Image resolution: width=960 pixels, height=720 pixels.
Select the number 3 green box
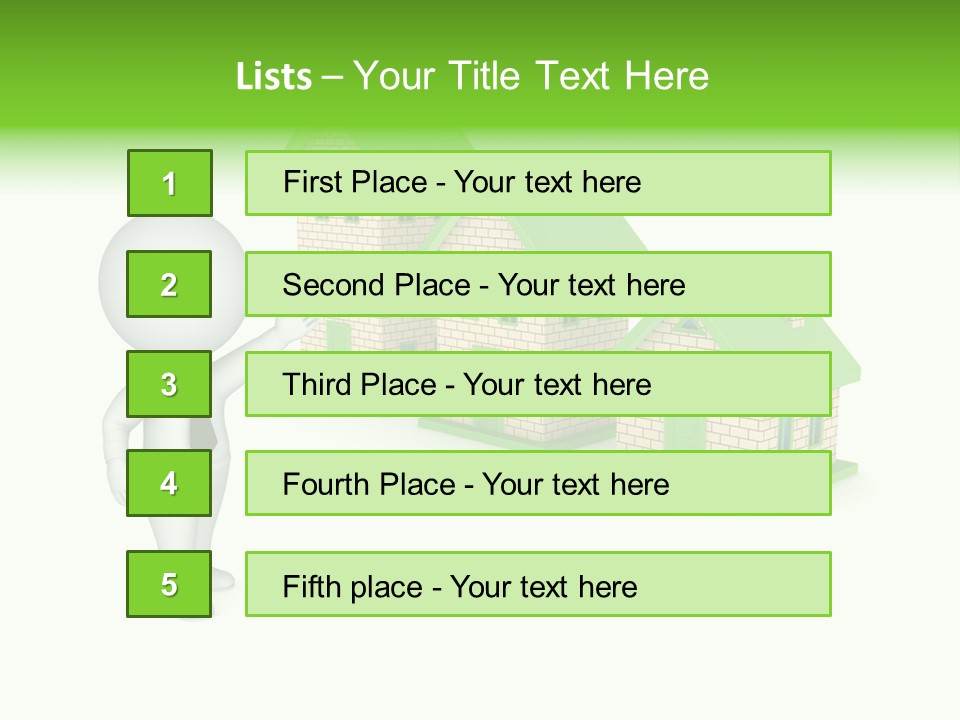tap(169, 384)
